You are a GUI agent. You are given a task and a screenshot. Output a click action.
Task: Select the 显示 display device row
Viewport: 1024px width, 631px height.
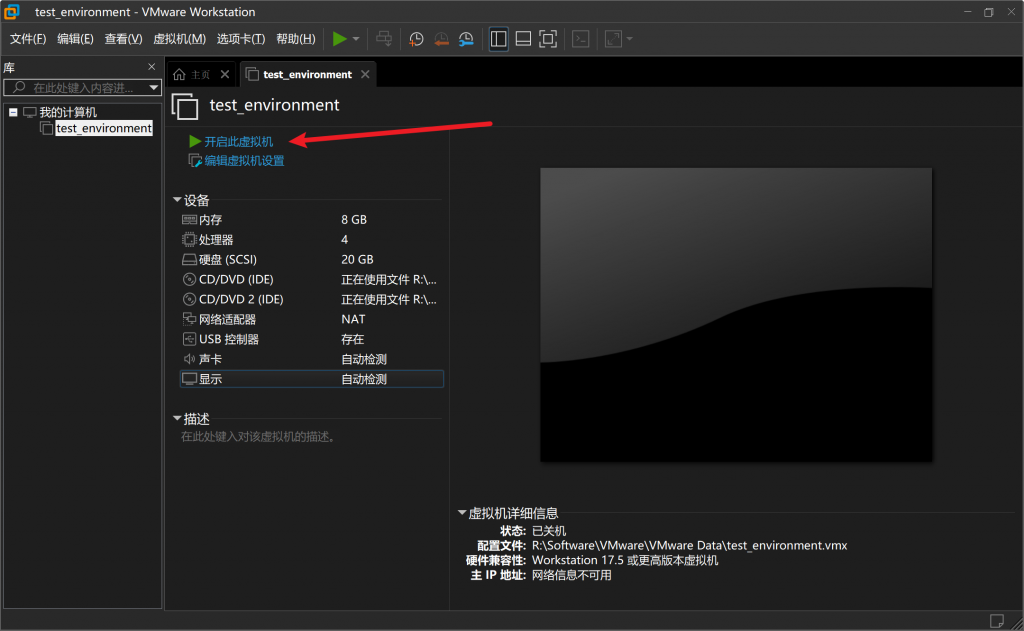pos(312,379)
